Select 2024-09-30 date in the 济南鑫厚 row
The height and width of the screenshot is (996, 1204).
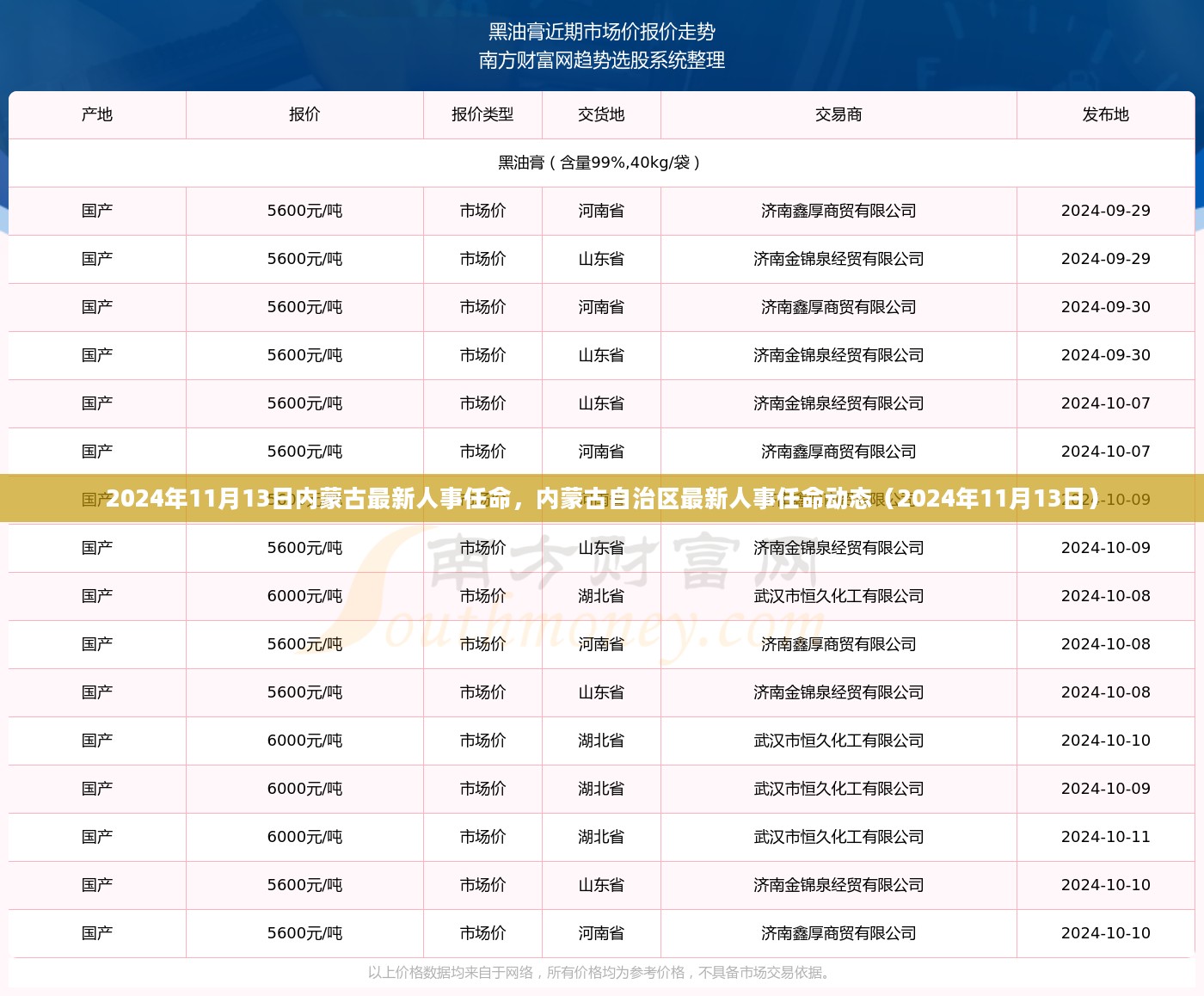pos(1106,307)
